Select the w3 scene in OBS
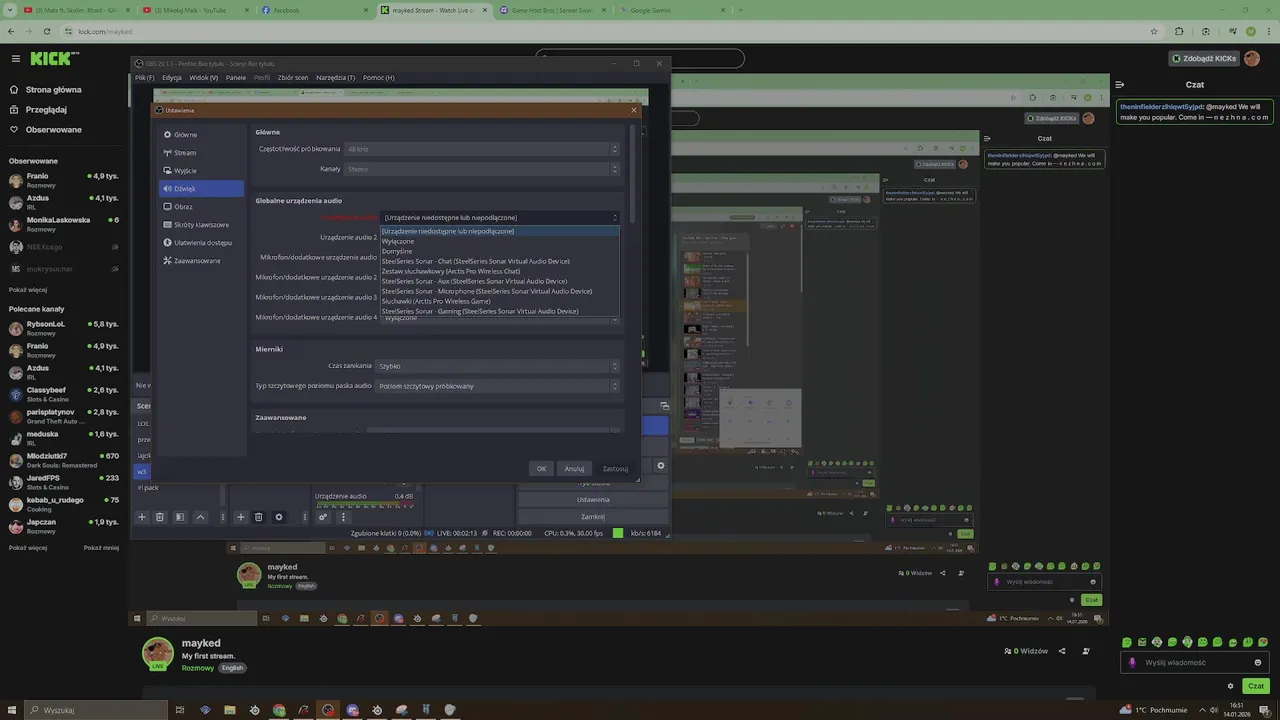This screenshot has width=1280, height=720. coord(141,471)
